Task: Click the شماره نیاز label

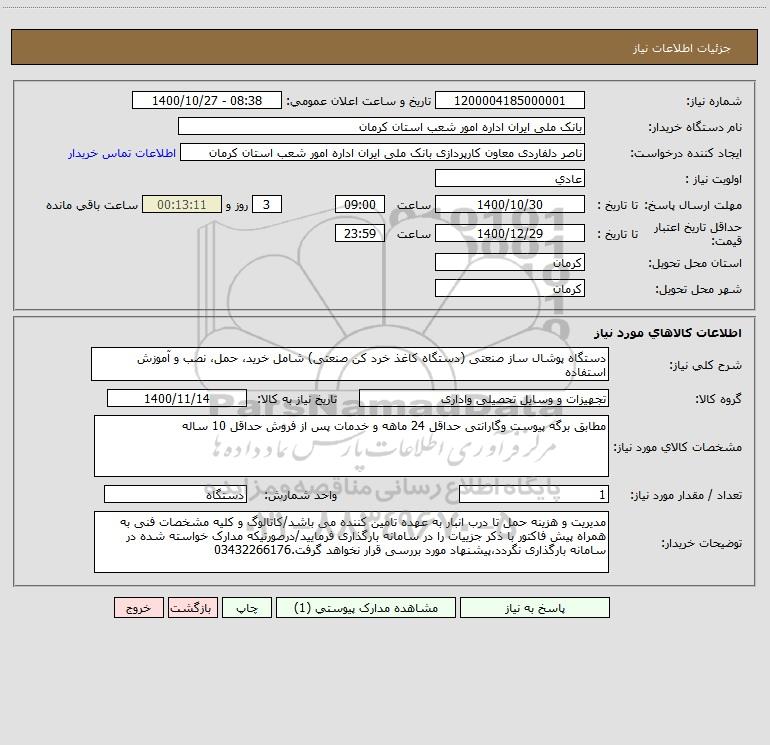Action: [714, 101]
